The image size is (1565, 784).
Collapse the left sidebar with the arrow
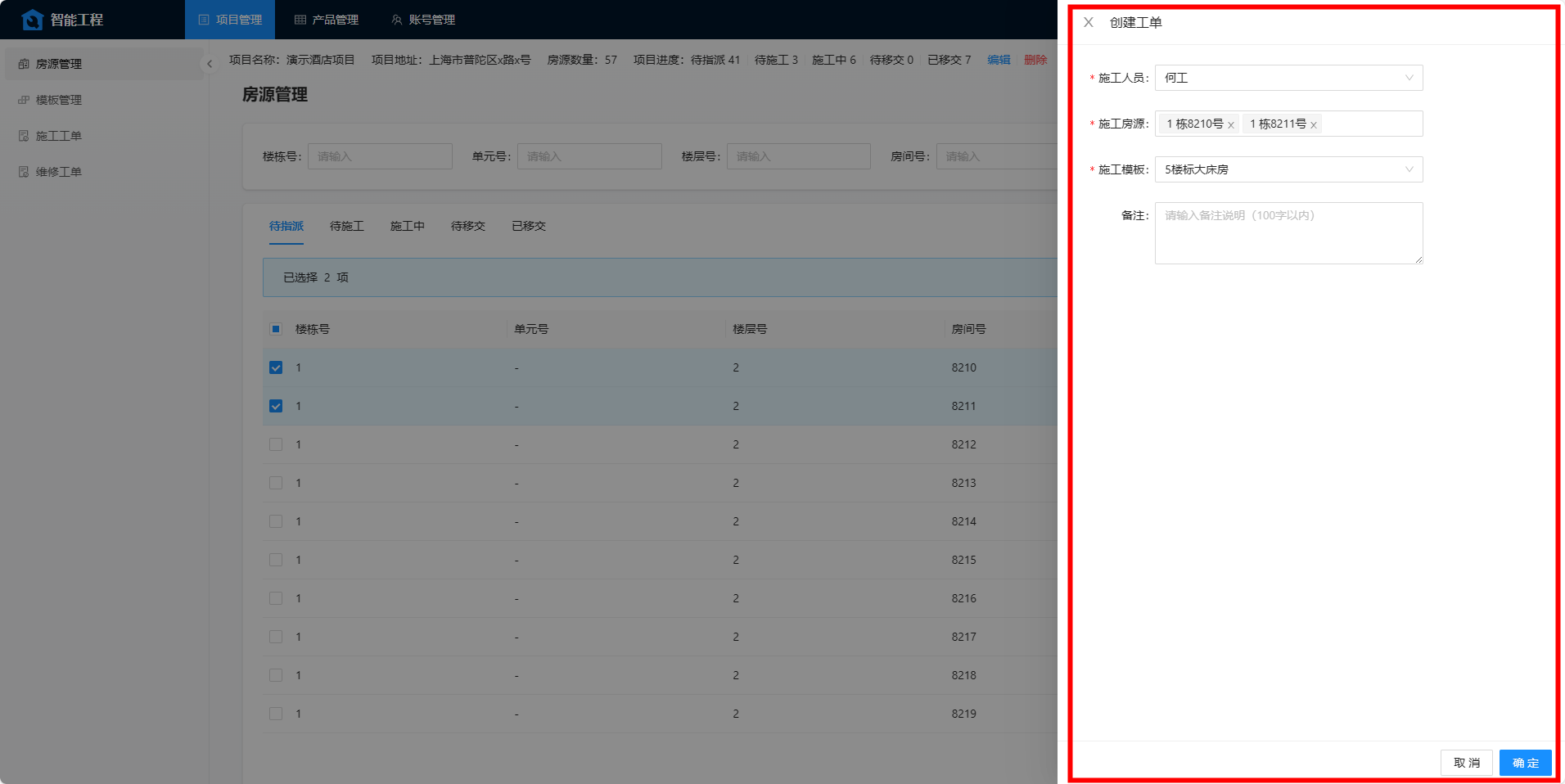[x=210, y=64]
